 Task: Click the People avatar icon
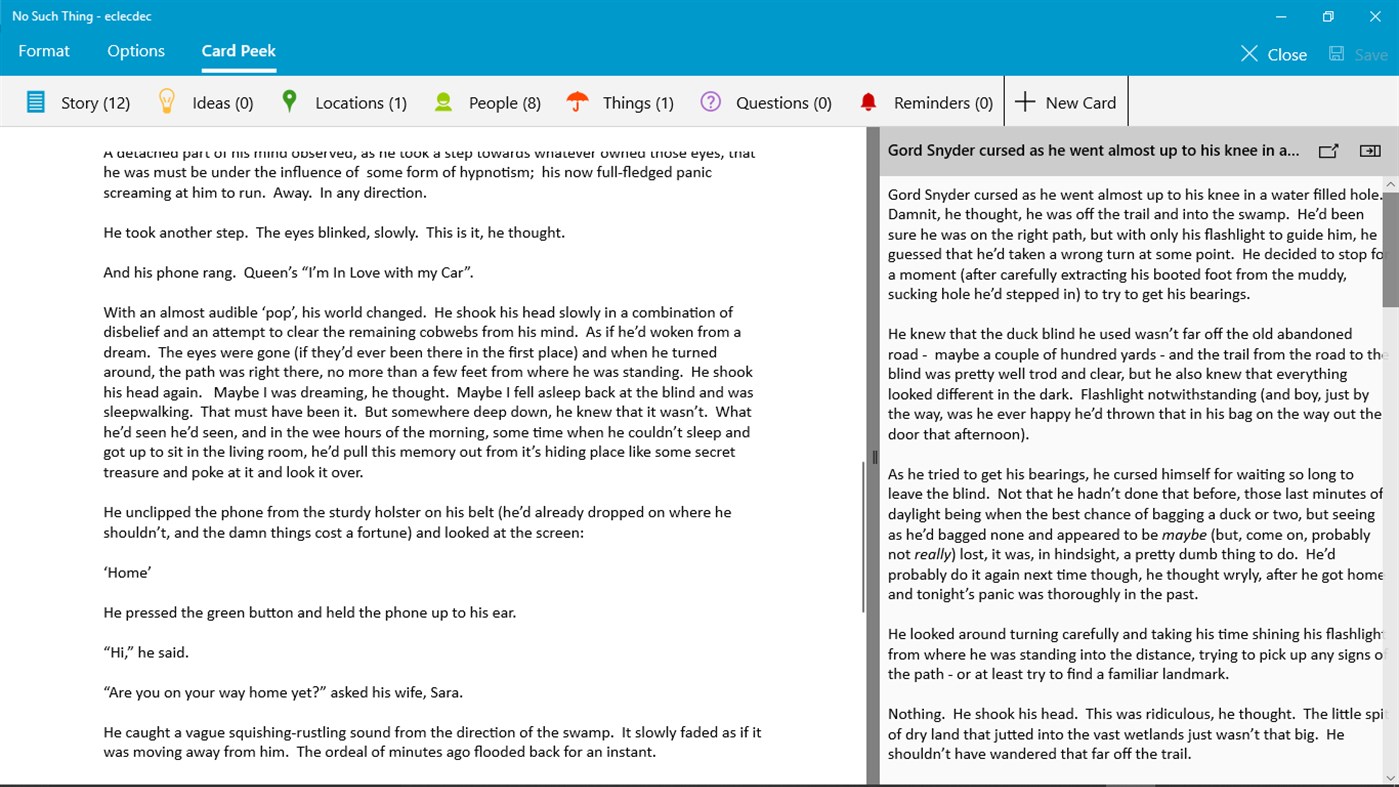point(443,102)
